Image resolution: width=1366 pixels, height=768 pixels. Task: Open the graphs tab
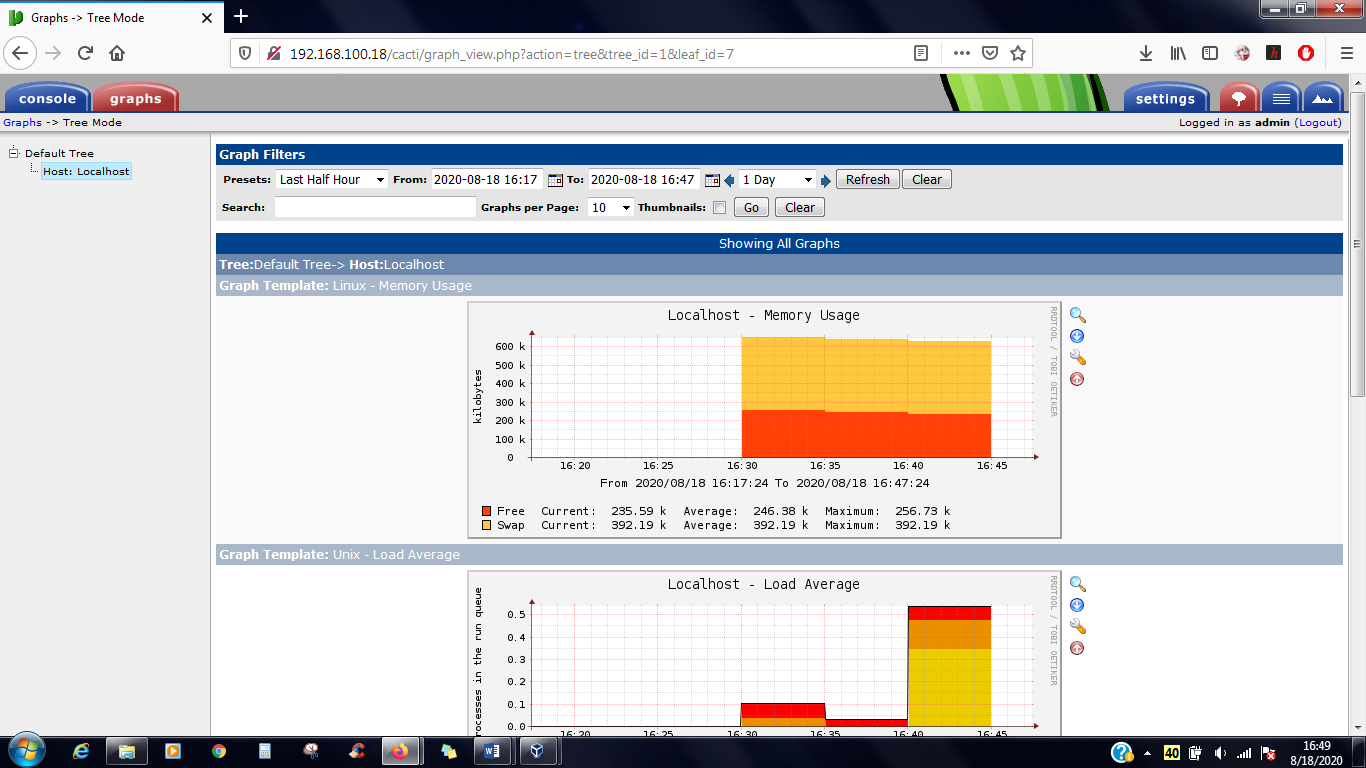click(135, 98)
